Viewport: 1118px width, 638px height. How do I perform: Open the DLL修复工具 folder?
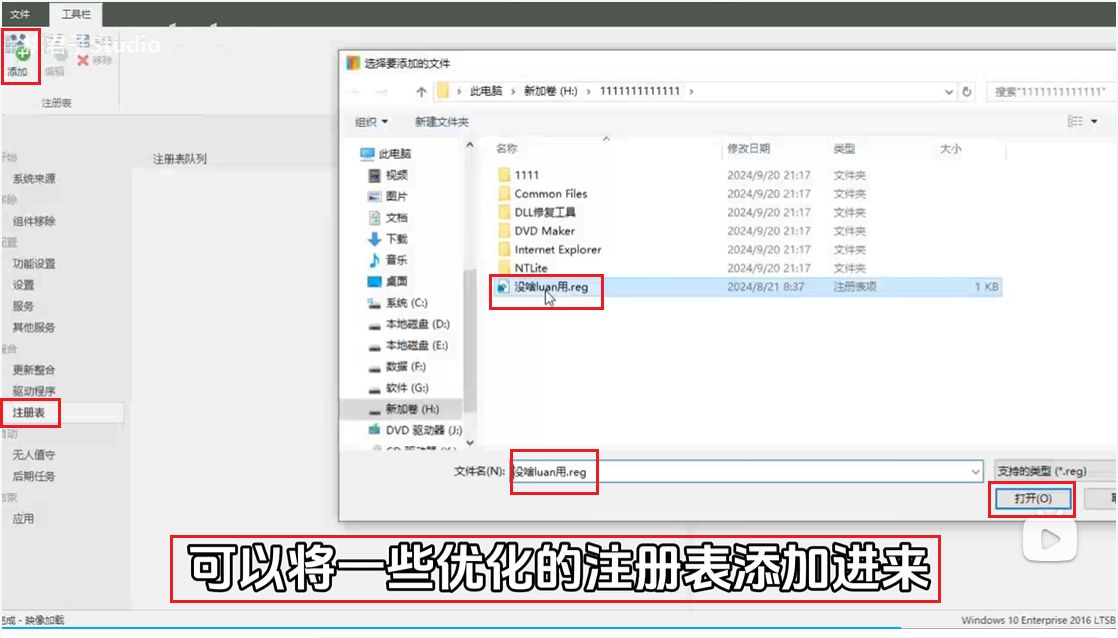point(544,212)
